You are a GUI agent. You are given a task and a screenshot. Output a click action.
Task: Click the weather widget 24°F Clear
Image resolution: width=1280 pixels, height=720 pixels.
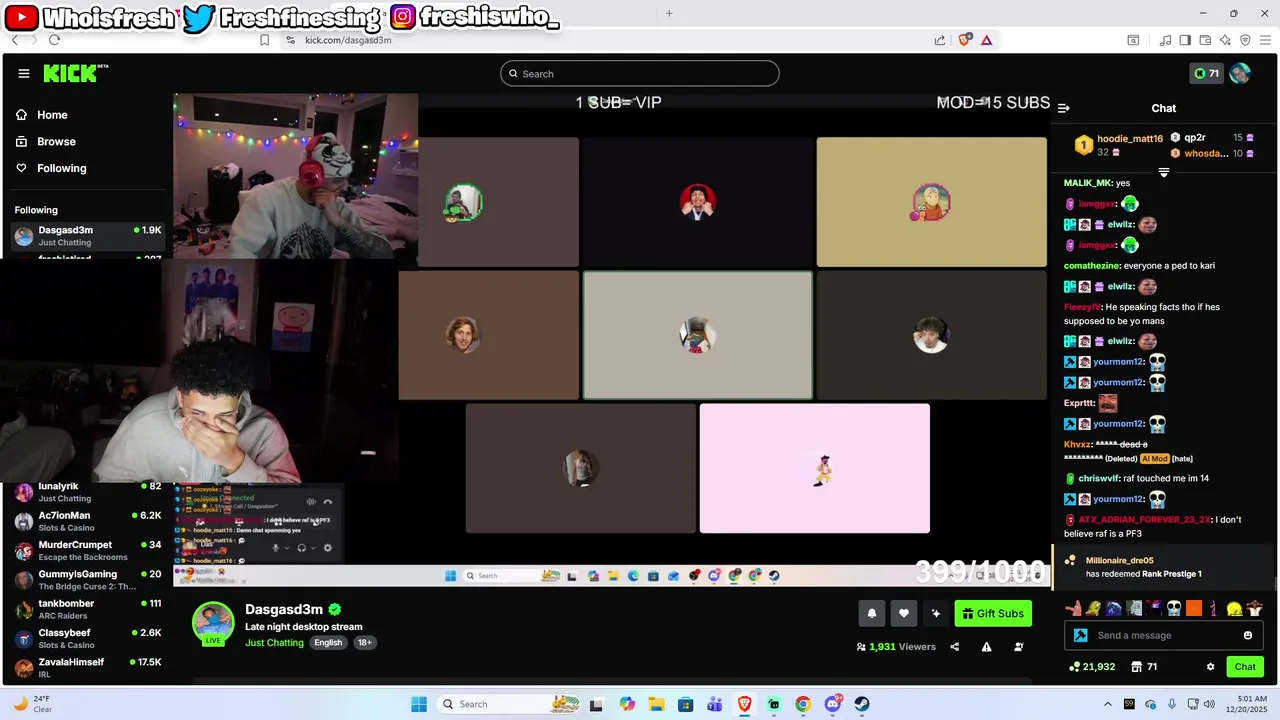coord(33,704)
